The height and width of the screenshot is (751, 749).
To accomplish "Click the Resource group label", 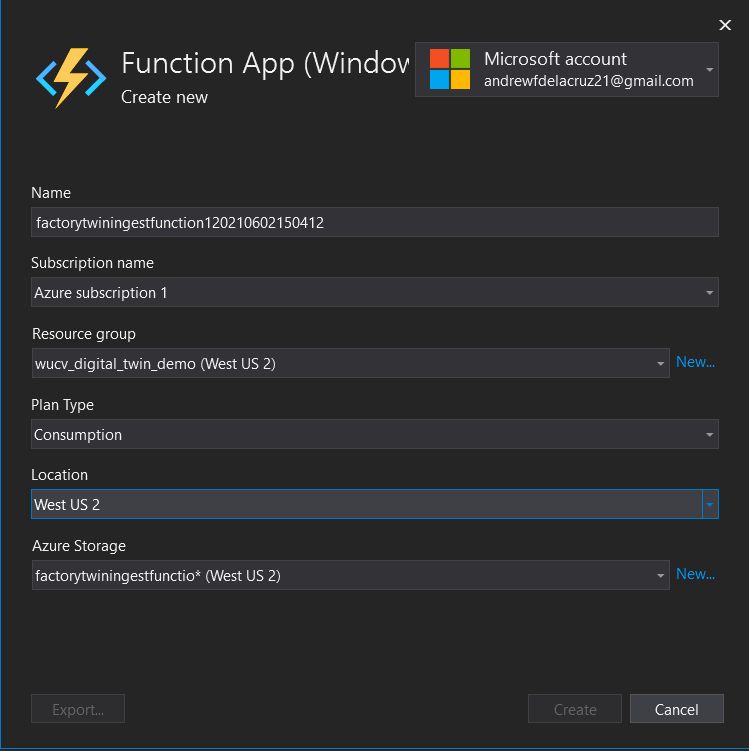I will point(84,334).
